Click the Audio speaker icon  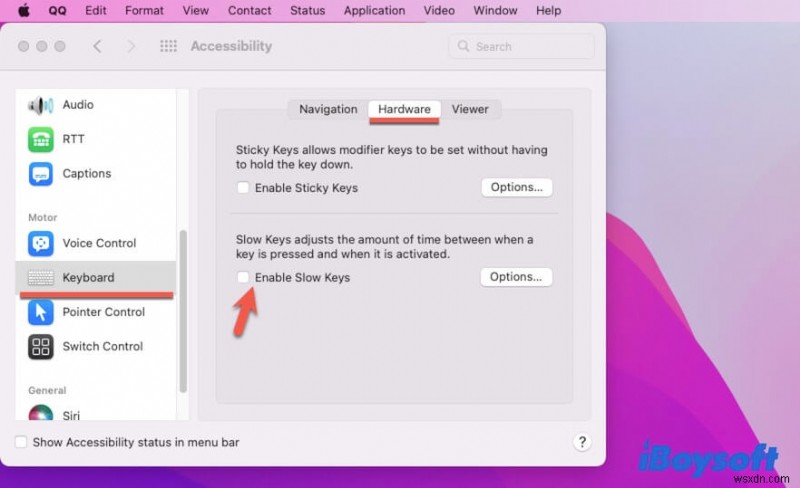coord(41,106)
